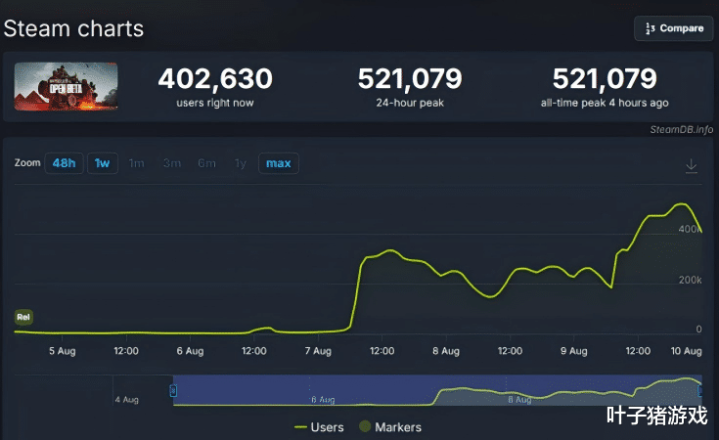The height and width of the screenshot is (440, 719).
Task: Click the 24-hour peak label
Action: (410, 103)
